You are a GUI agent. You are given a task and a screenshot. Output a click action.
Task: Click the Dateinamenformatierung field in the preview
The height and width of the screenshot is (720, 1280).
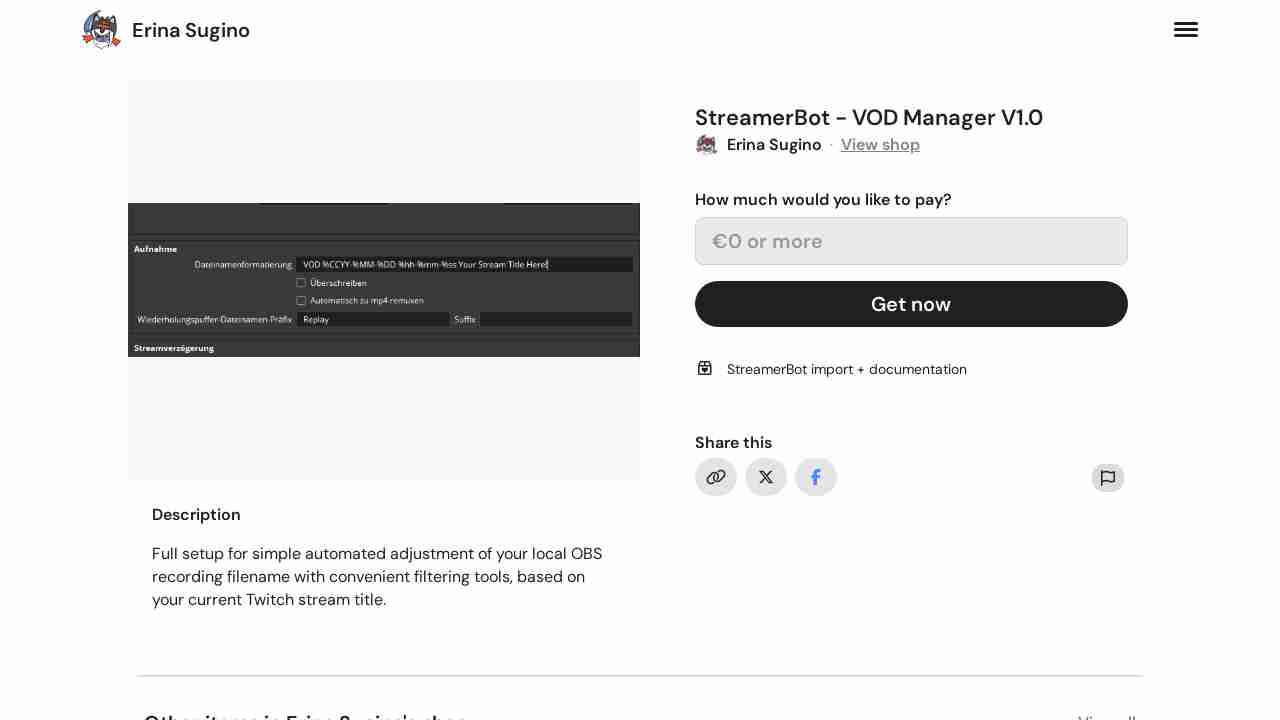(x=464, y=265)
